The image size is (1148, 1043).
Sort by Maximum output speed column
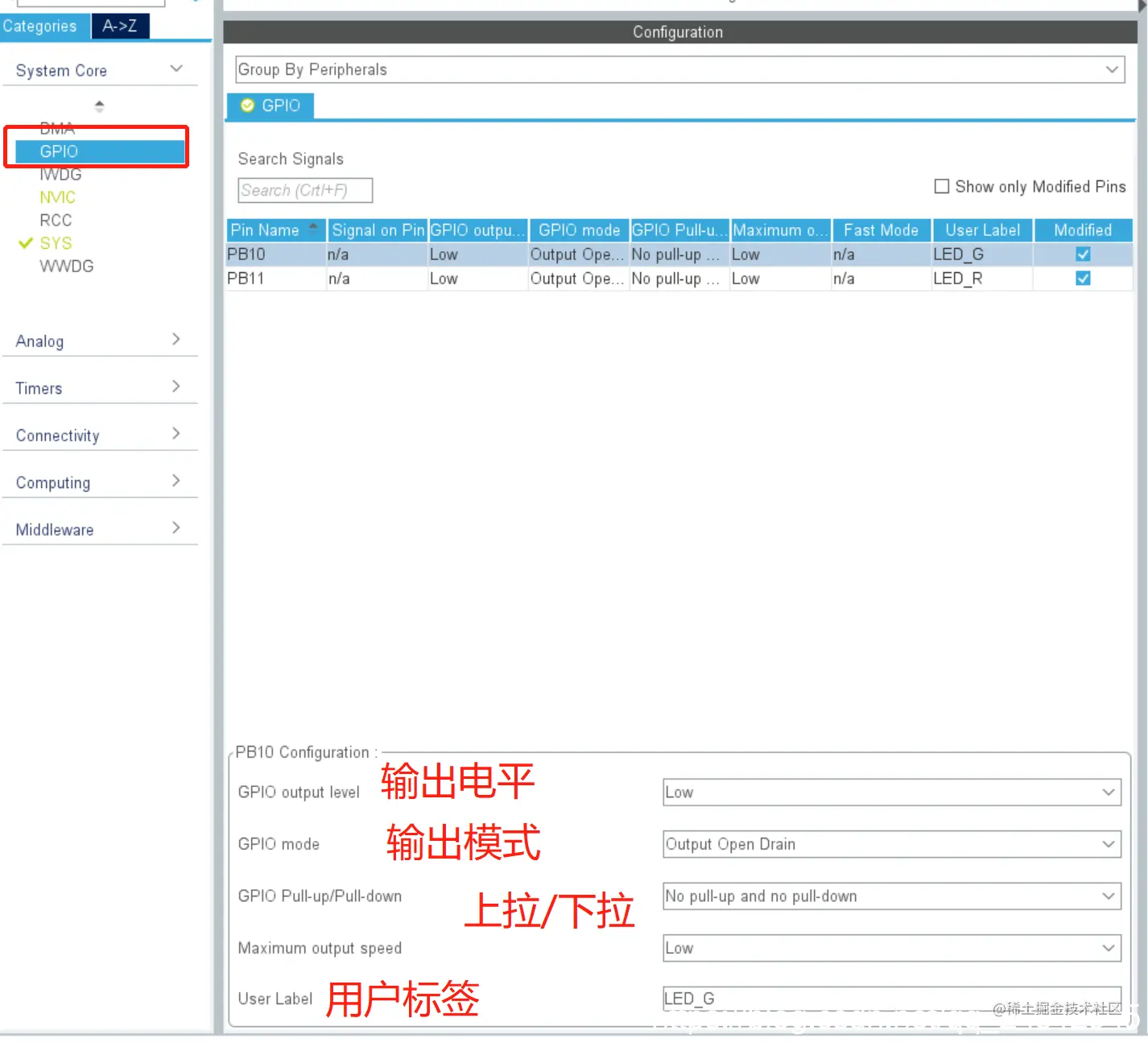pyautogui.click(x=781, y=230)
